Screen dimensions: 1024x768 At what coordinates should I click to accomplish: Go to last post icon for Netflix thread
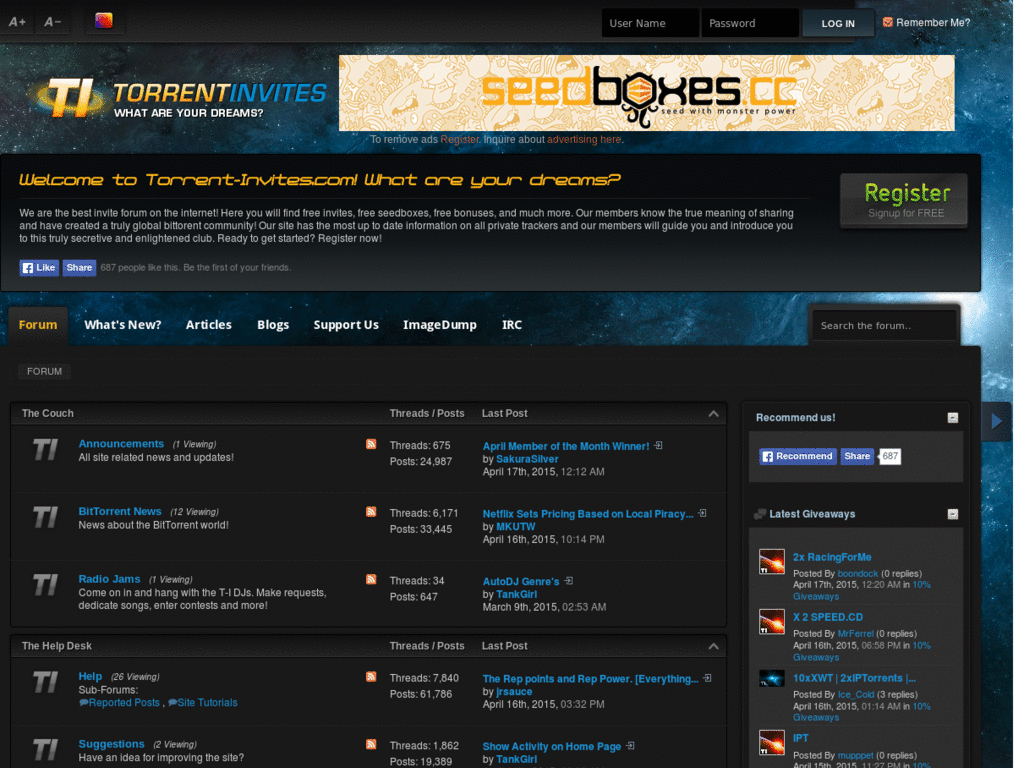pyautogui.click(x=702, y=513)
